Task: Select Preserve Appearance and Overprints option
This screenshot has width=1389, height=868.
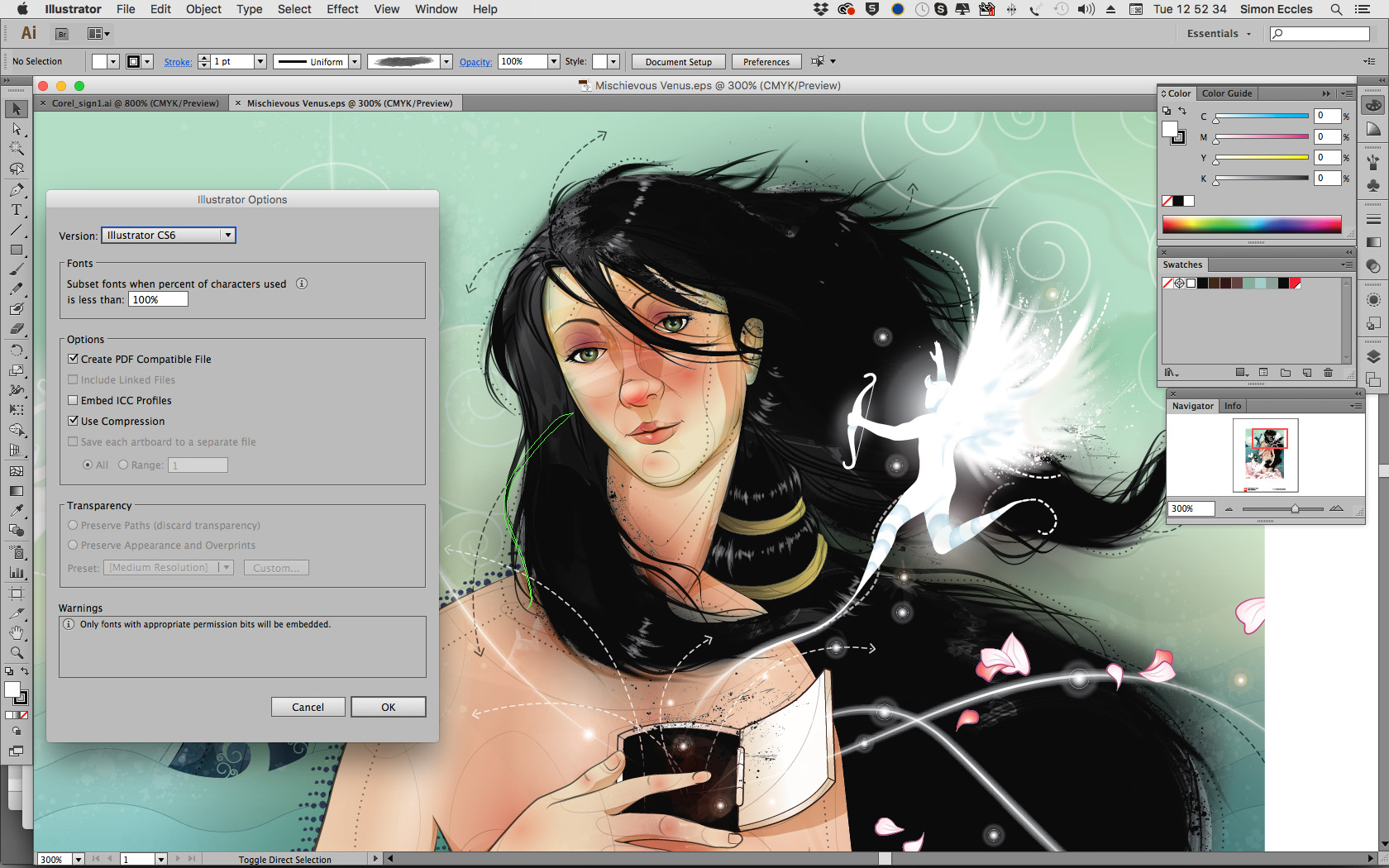Action: tap(73, 545)
